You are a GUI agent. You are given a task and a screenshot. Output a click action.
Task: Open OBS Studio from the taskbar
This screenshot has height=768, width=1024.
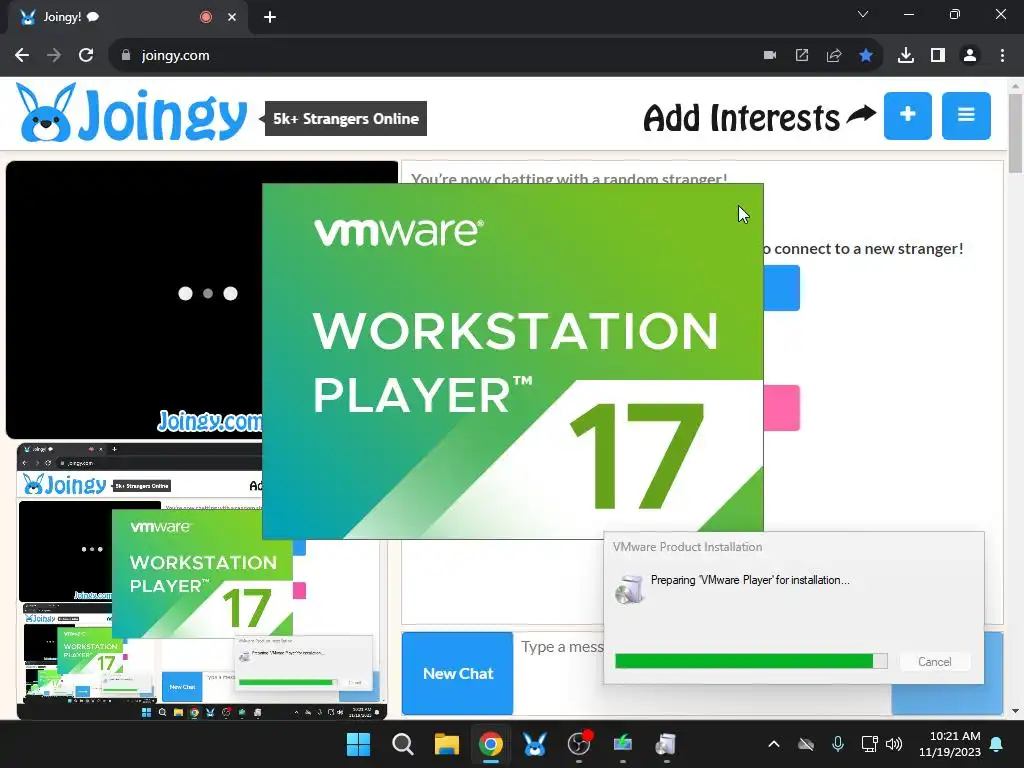click(579, 744)
